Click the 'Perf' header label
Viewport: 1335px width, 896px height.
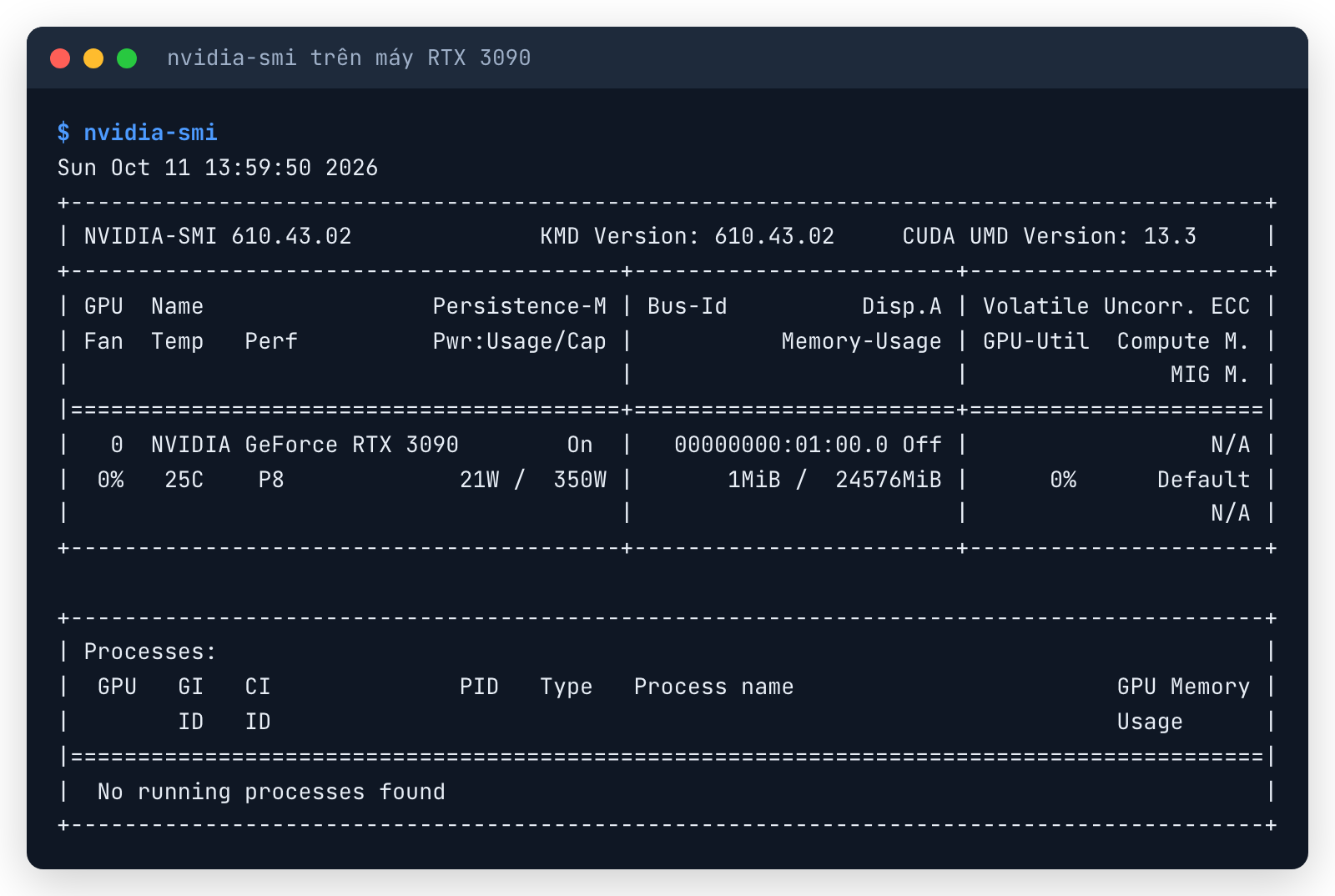[271, 341]
